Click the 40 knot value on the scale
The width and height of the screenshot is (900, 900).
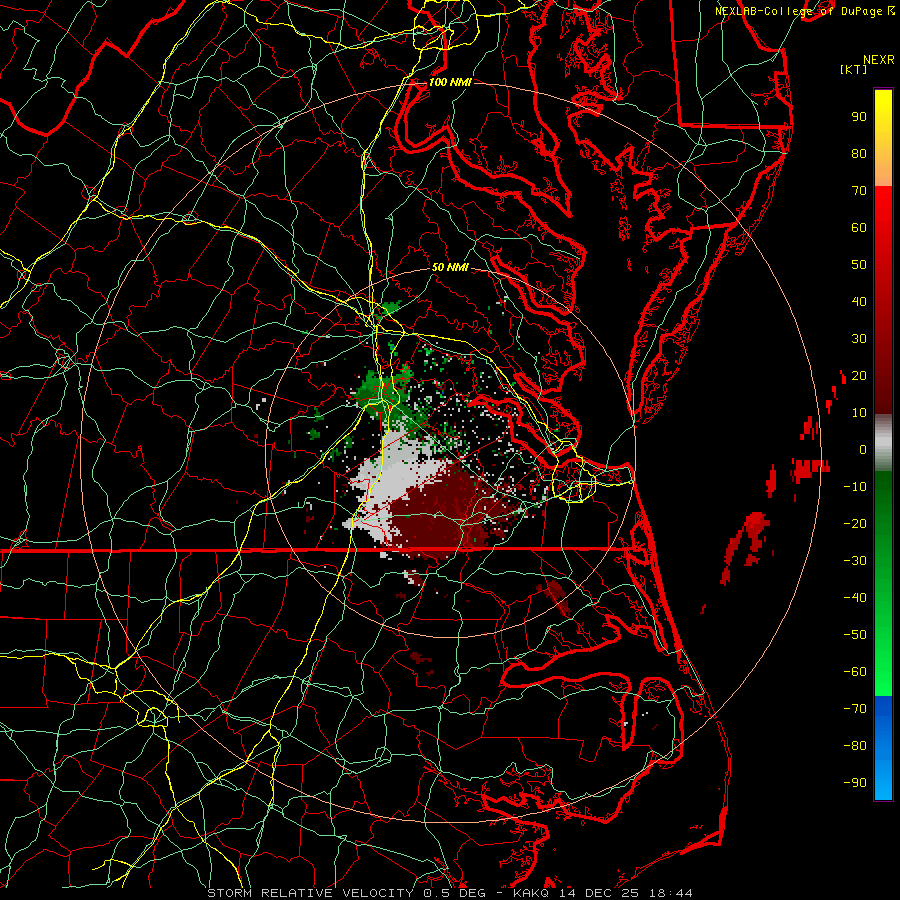click(859, 302)
